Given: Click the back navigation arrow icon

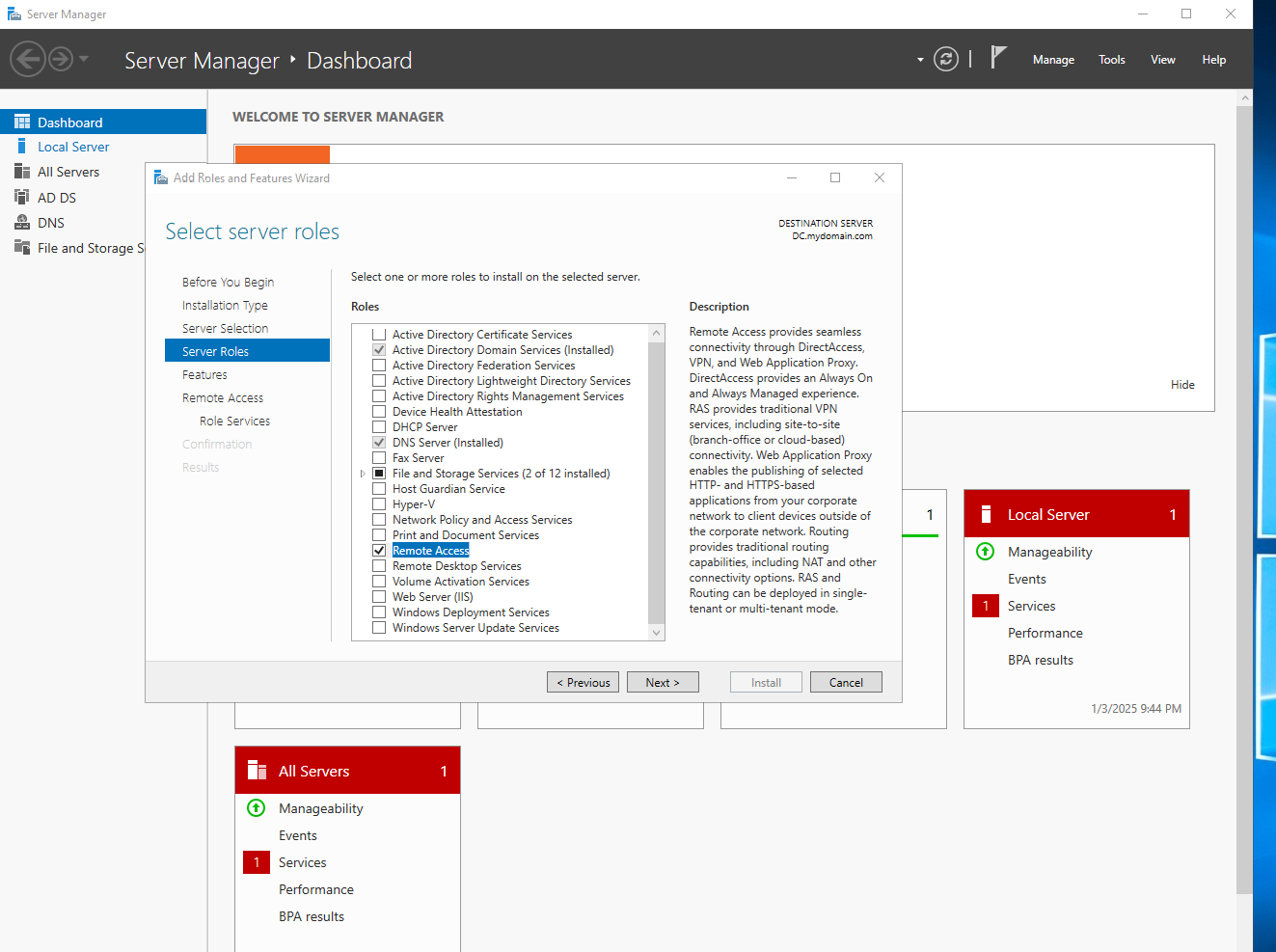Looking at the screenshot, I should click(28, 59).
